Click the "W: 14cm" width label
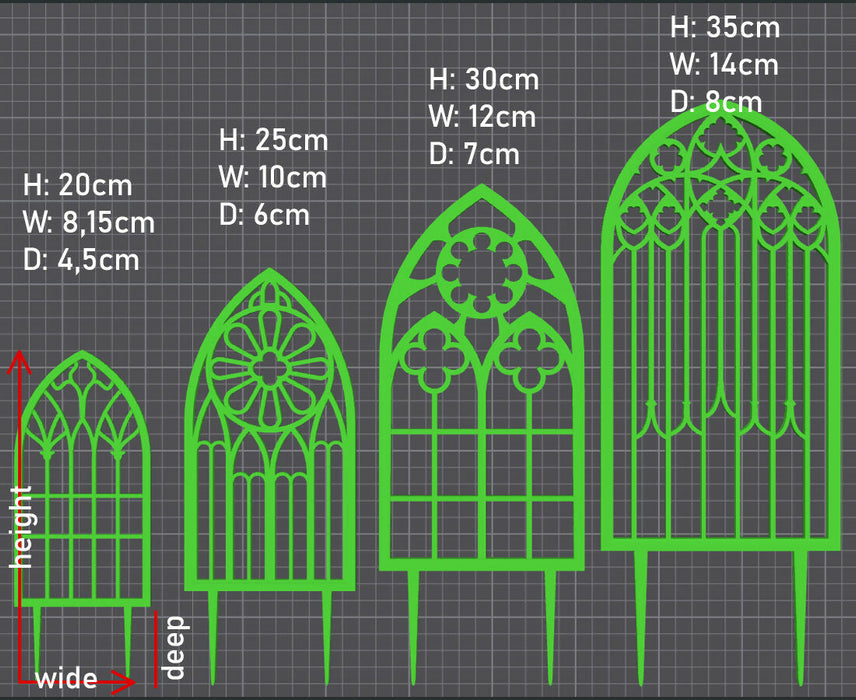The width and height of the screenshot is (856, 700). pos(724,65)
